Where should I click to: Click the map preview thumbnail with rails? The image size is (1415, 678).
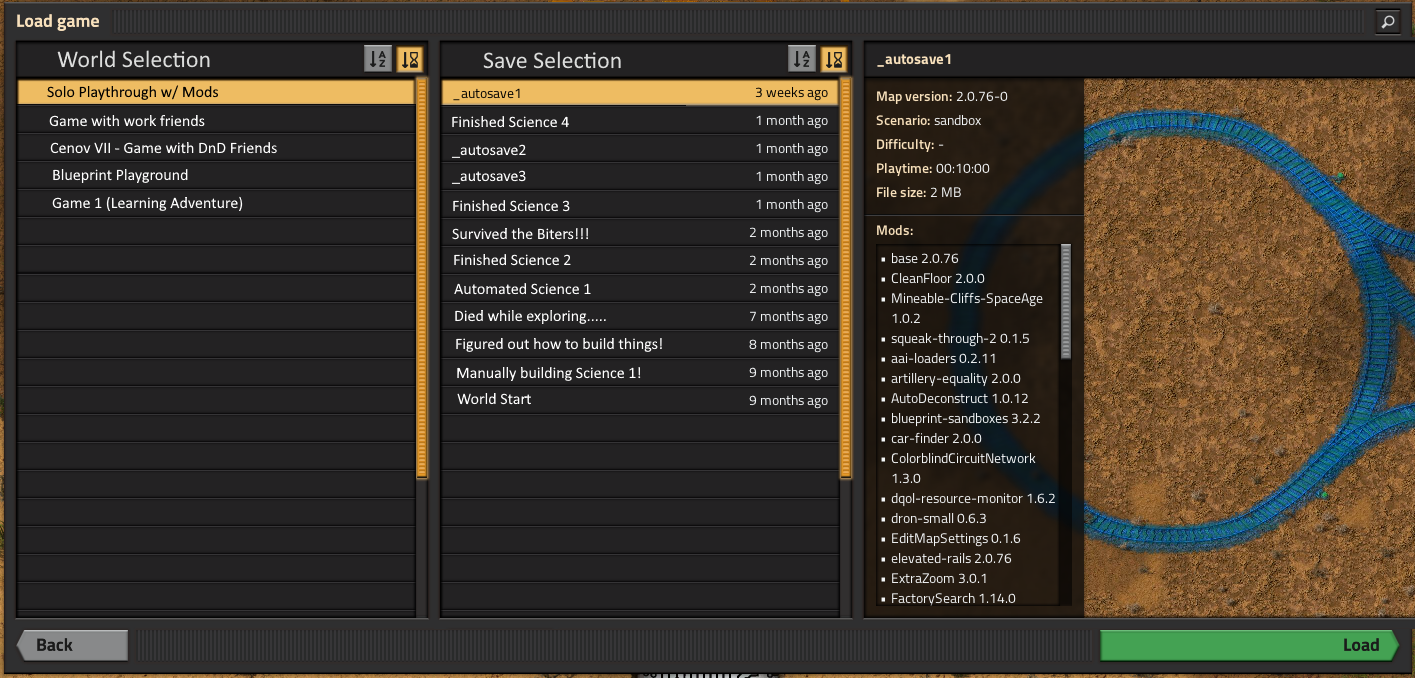tap(1249, 348)
